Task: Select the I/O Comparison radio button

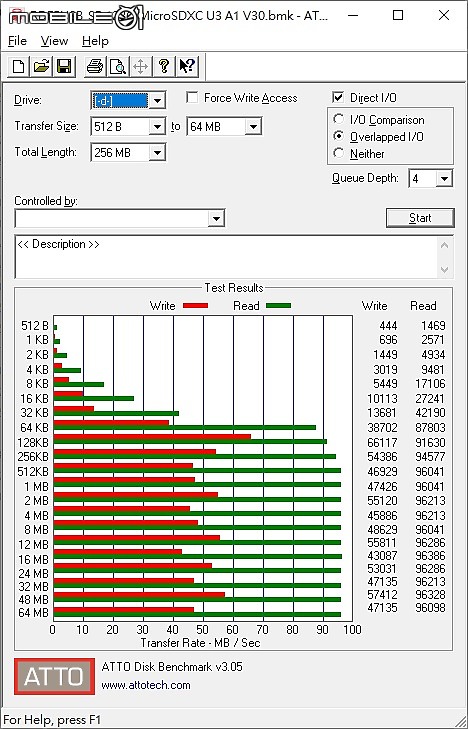Action: tap(339, 119)
